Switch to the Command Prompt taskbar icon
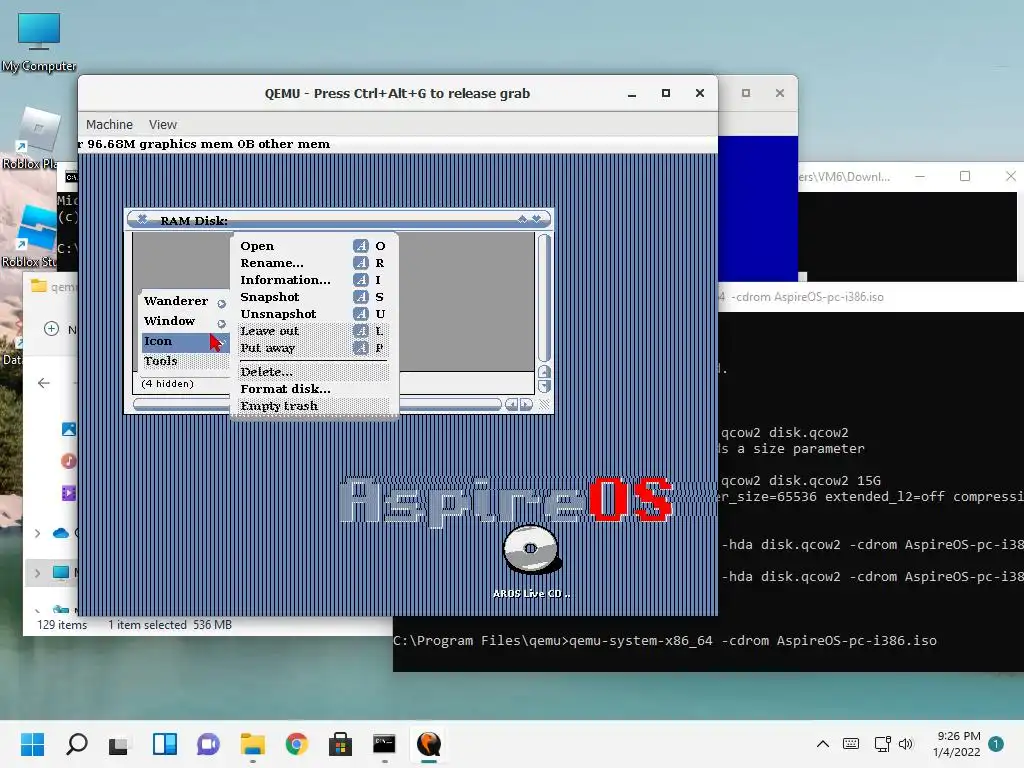The image size is (1024, 768). pos(384,744)
